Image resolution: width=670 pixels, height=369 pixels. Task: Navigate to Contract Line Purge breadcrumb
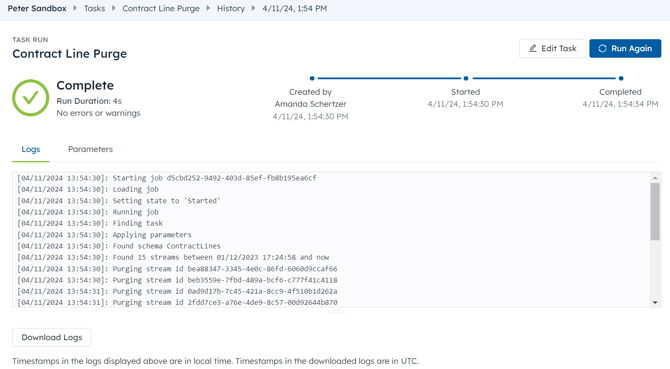[x=161, y=8]
